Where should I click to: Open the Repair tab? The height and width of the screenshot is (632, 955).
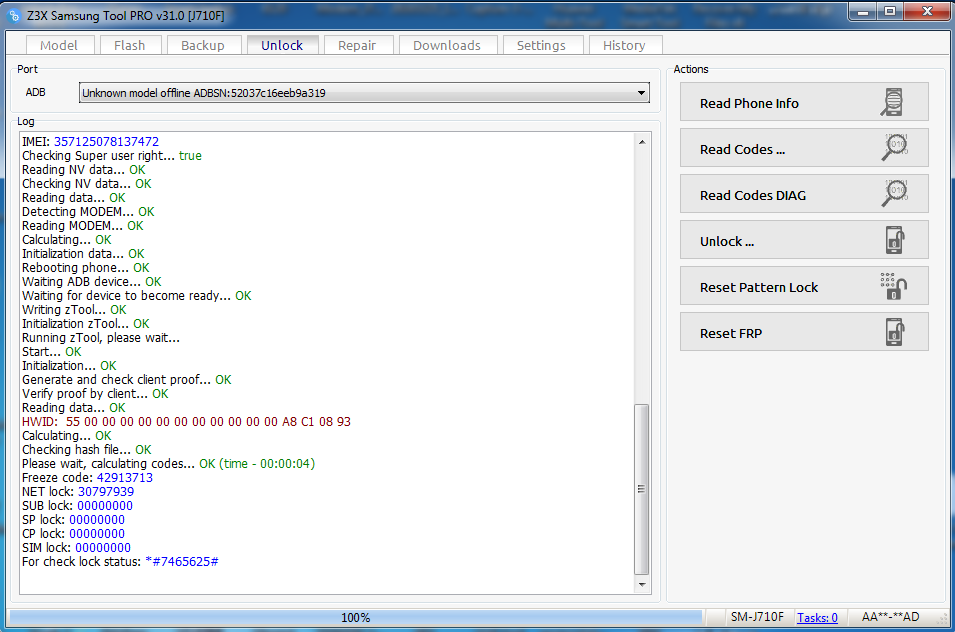(357, 45)
